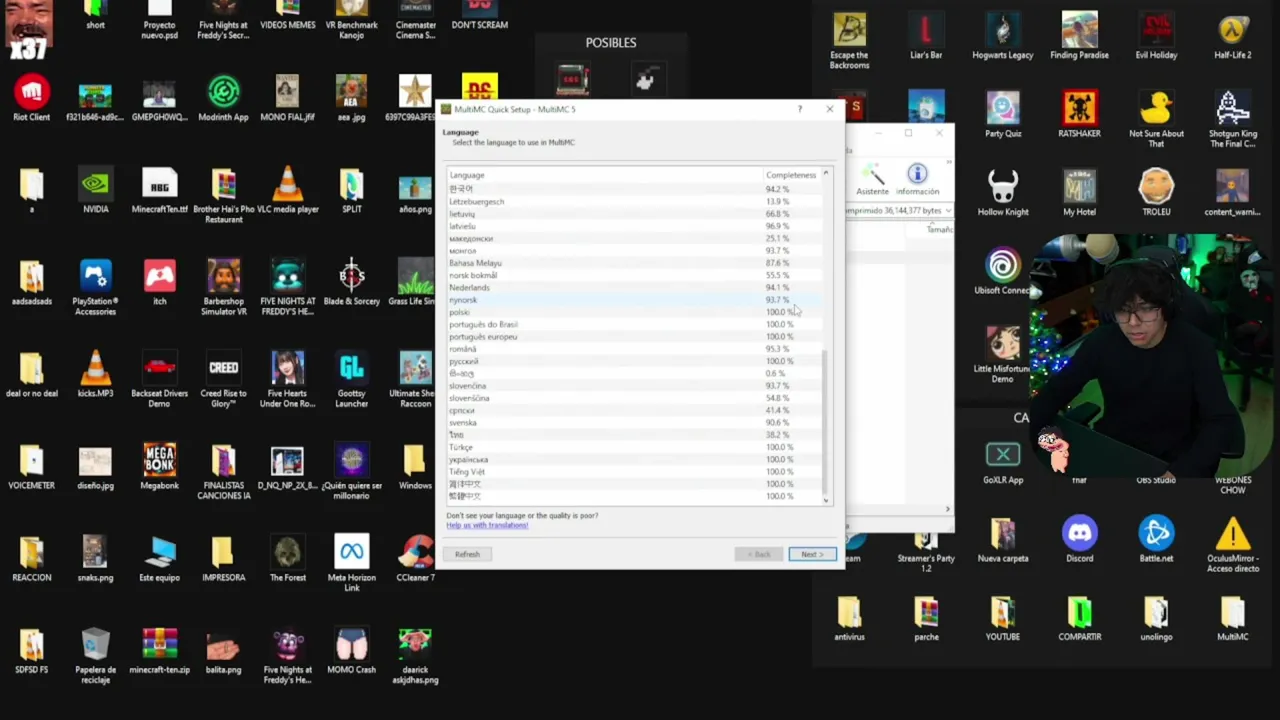The image size is (1280, 720).
Task: Select the Nederlands language row
Action: 633,287
